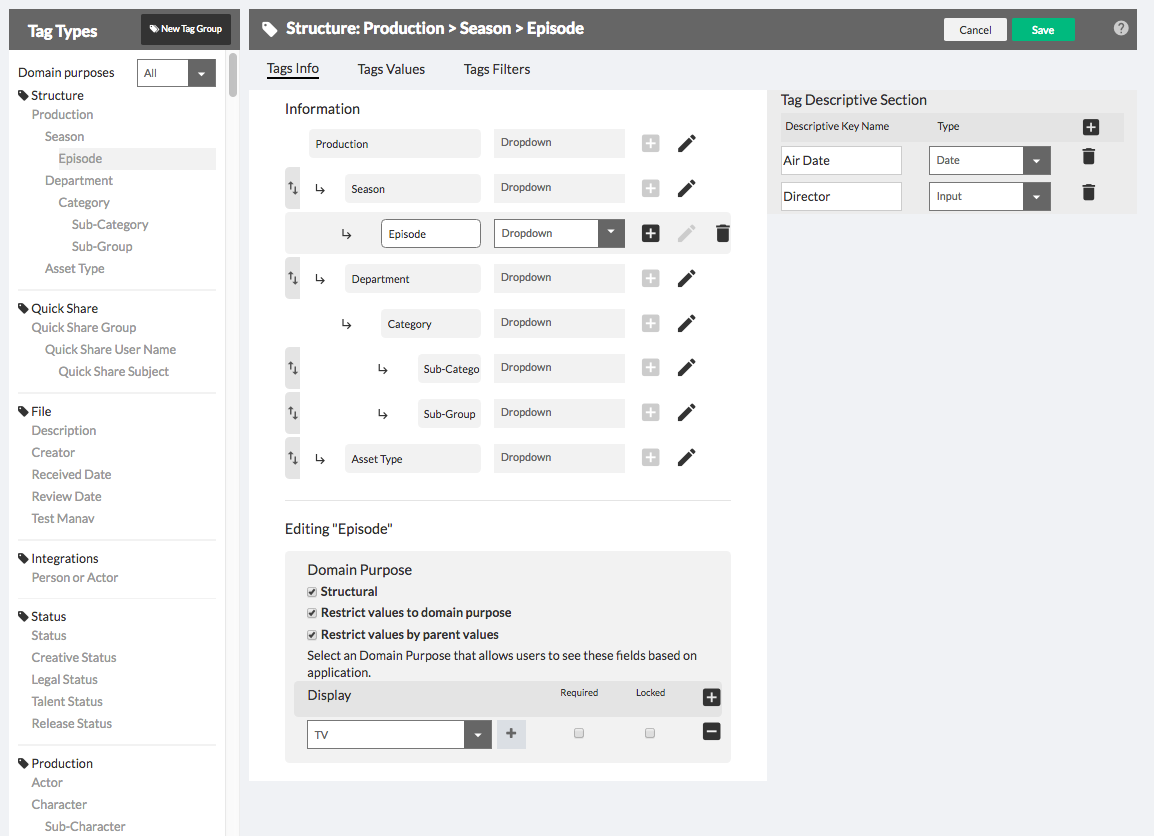Edit the Production tag row
This screenshot has height=836, width=1154.
[687, 143]
